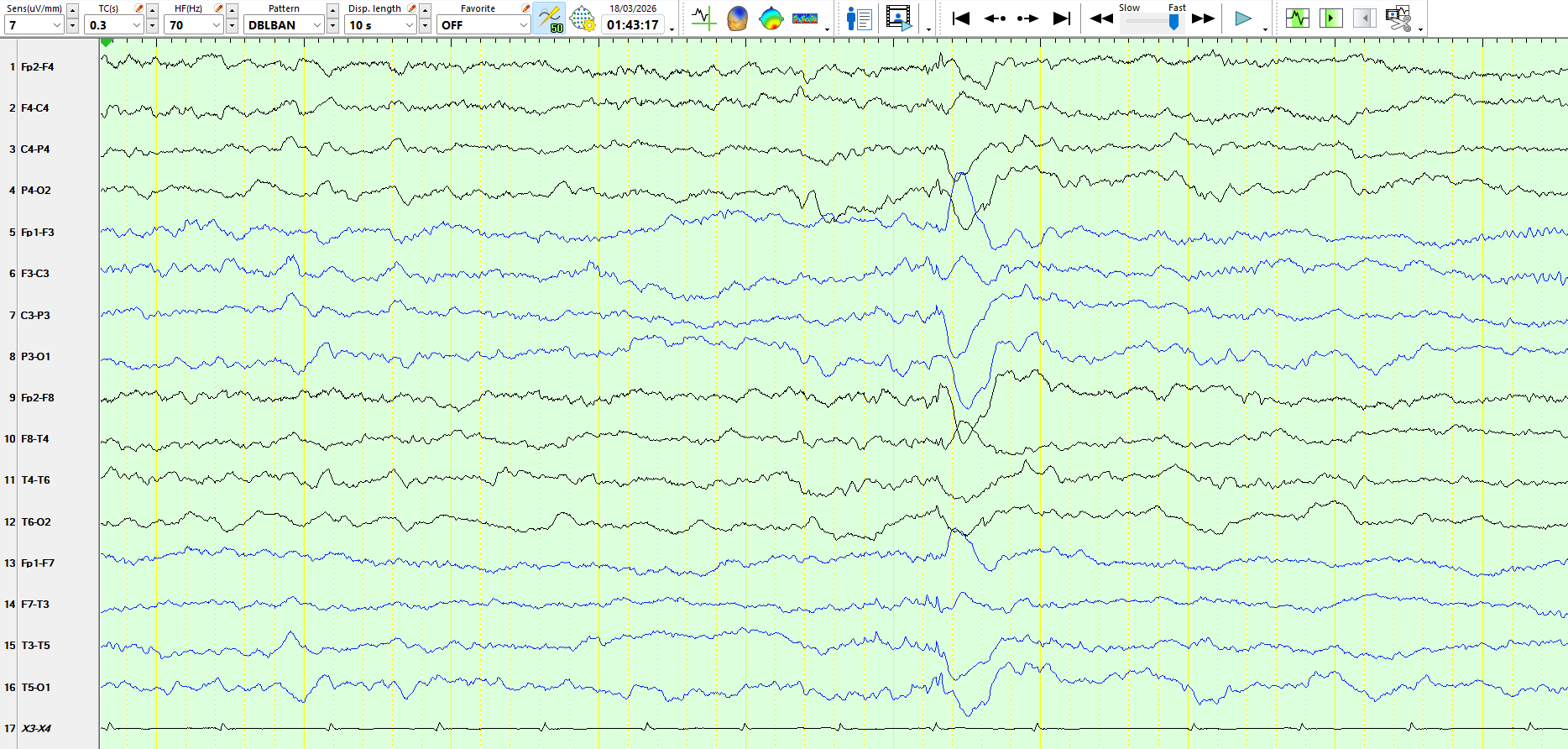
Task: Step the HF(Hz) value down
Action: point(232,25)
